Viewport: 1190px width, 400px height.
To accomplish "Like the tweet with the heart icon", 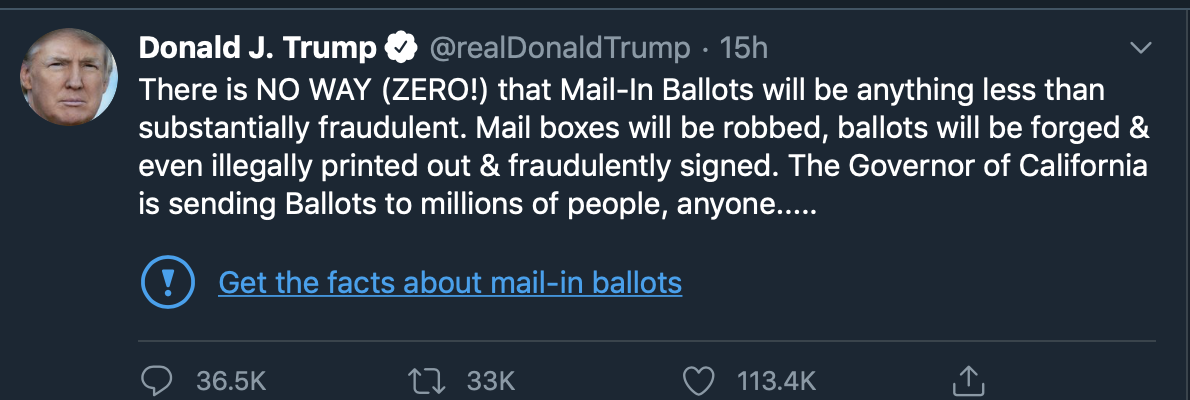I will coord(700,380).
